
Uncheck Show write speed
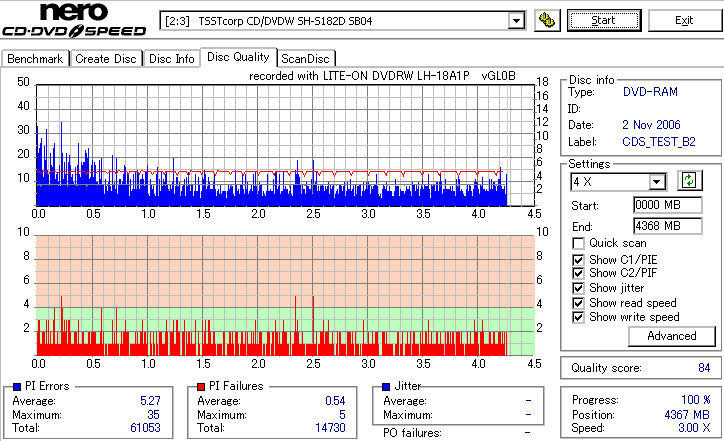578,317
